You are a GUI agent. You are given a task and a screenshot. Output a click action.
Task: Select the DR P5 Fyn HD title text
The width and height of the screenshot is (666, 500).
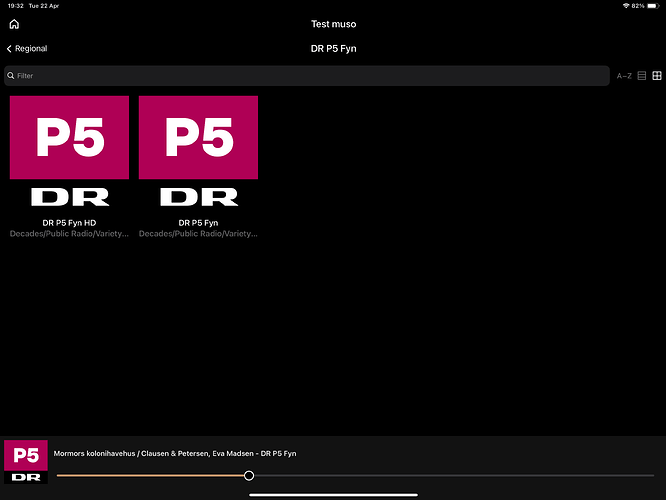(70, 222)
